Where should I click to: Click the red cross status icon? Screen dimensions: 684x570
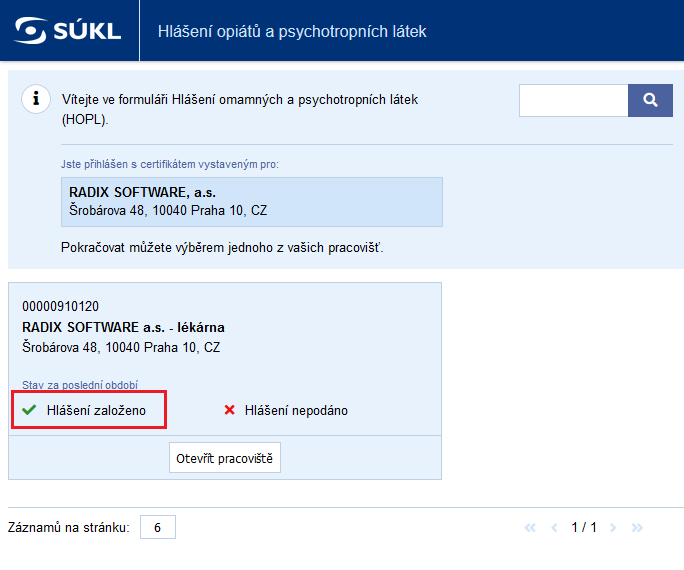[229, 410]
